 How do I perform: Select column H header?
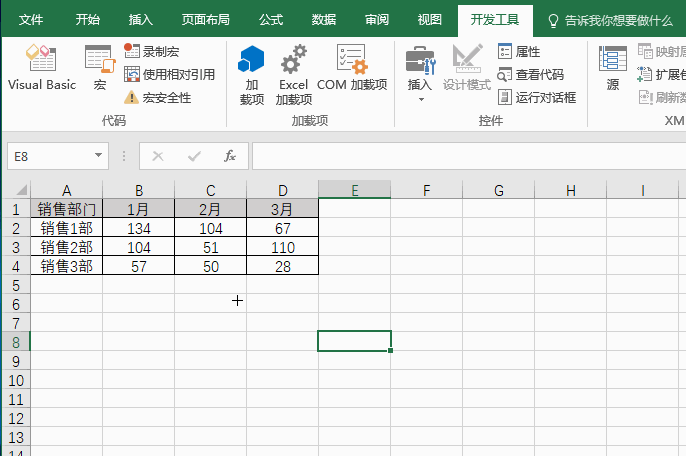coord(570,190)
